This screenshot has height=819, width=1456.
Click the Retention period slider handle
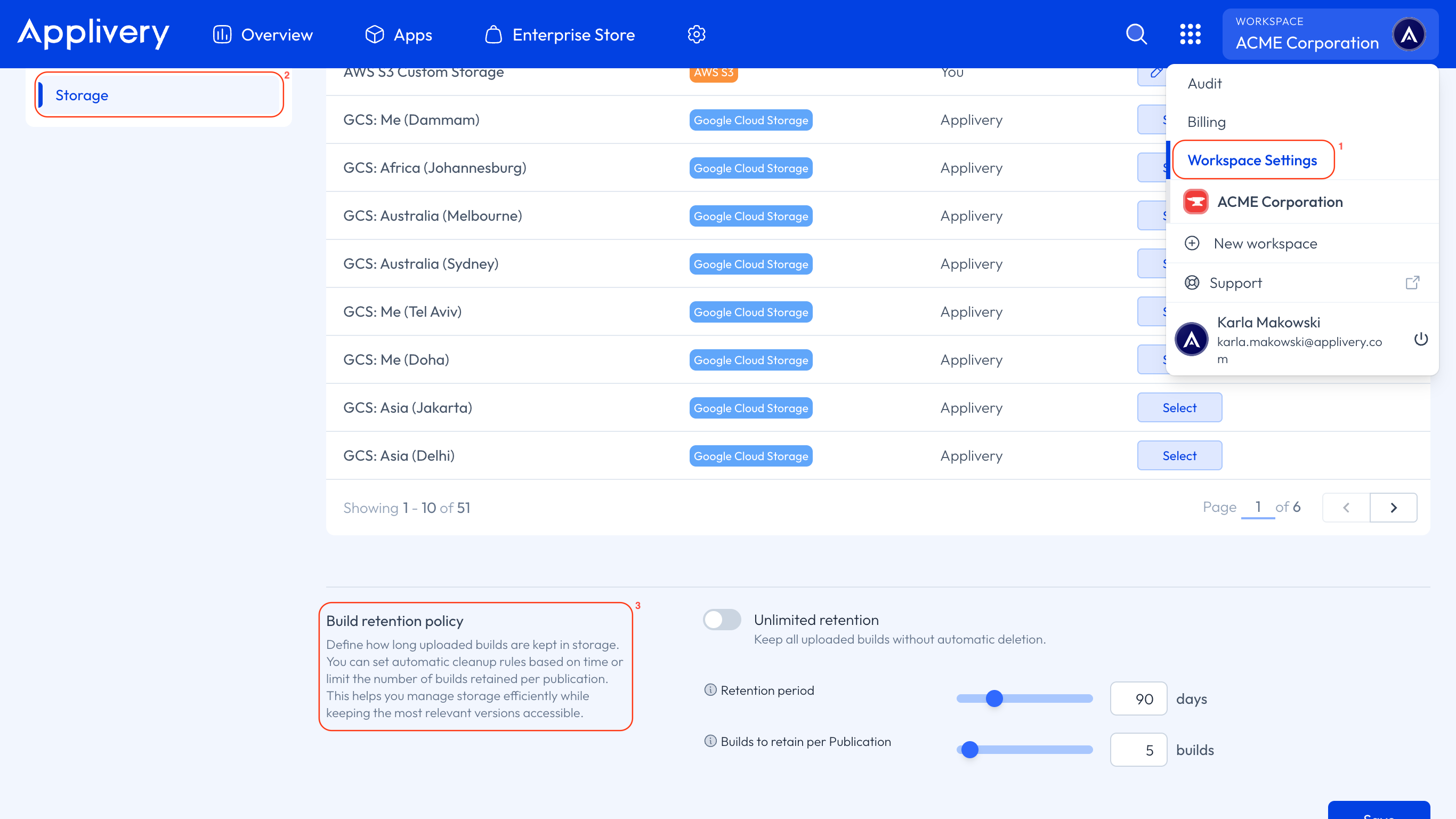(x=993, y=698)
